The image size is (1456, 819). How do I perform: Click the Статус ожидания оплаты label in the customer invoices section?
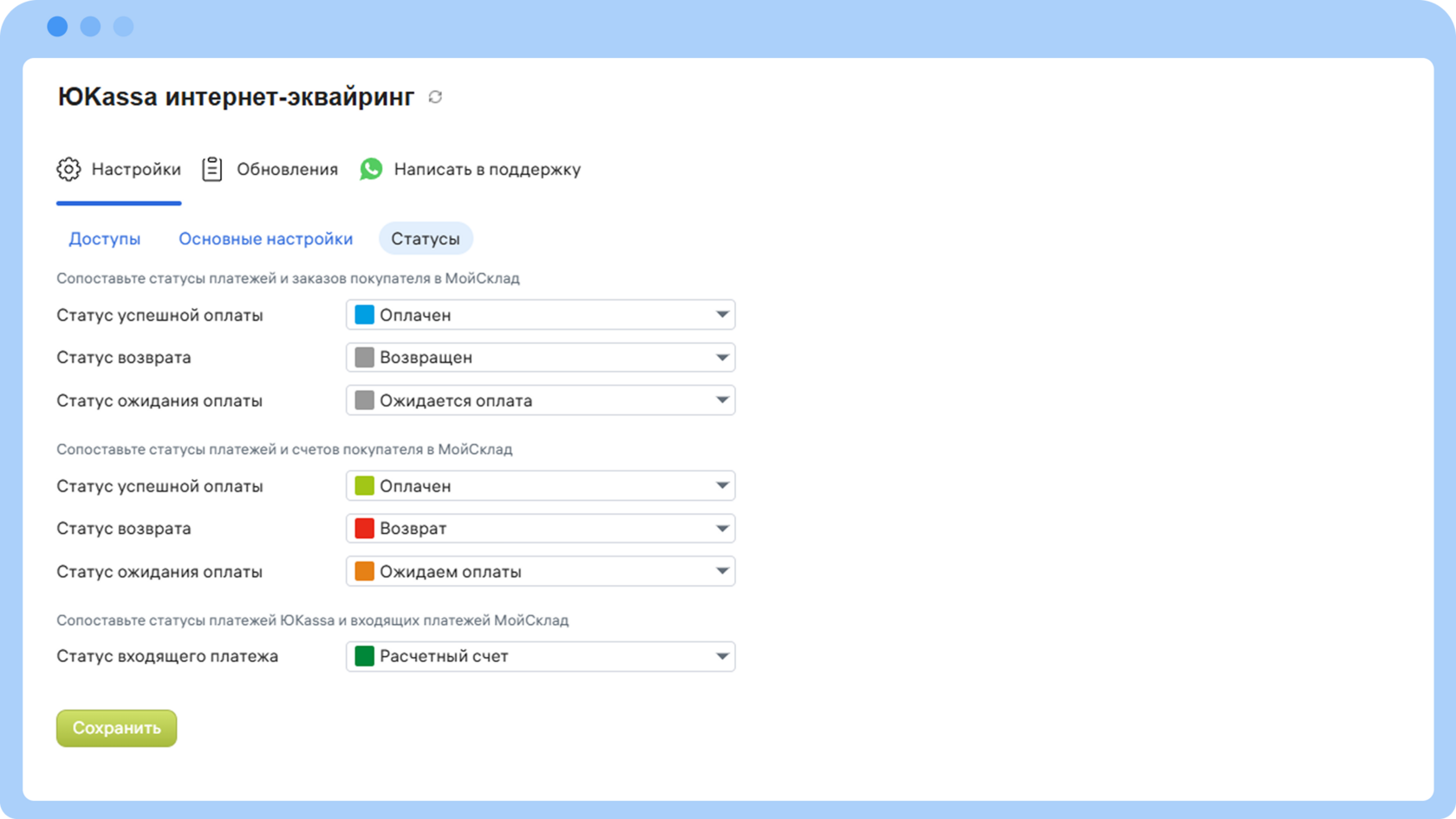[159, 572]
